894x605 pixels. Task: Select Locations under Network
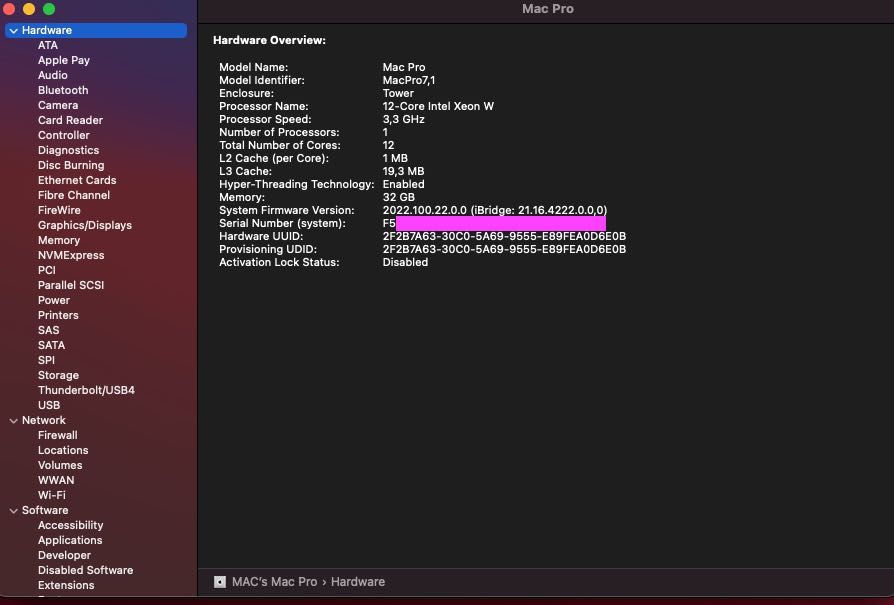pos(63,450)
